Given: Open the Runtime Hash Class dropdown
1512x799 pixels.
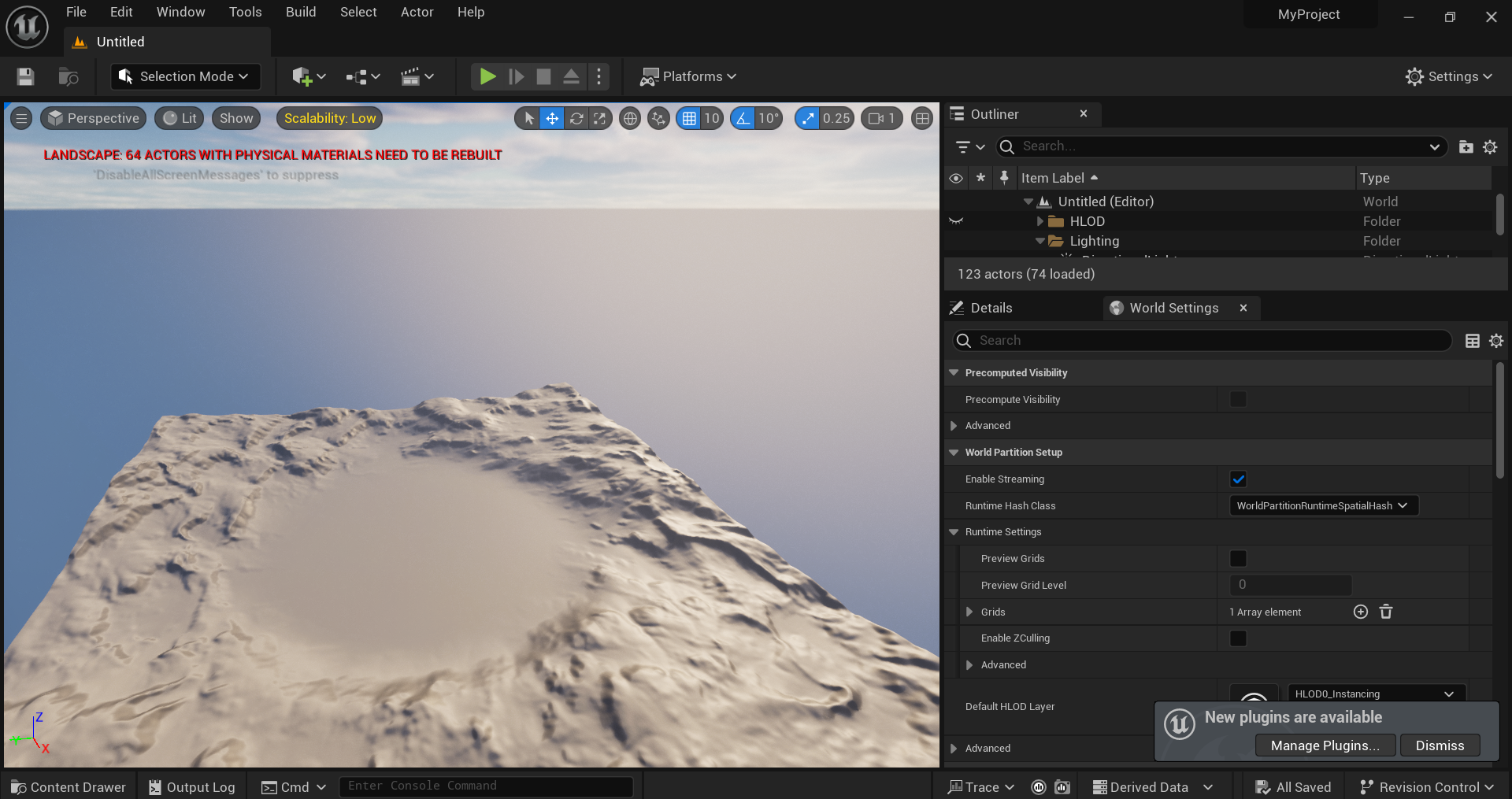Looking at the screenshot, I should tap(1324, 505).
